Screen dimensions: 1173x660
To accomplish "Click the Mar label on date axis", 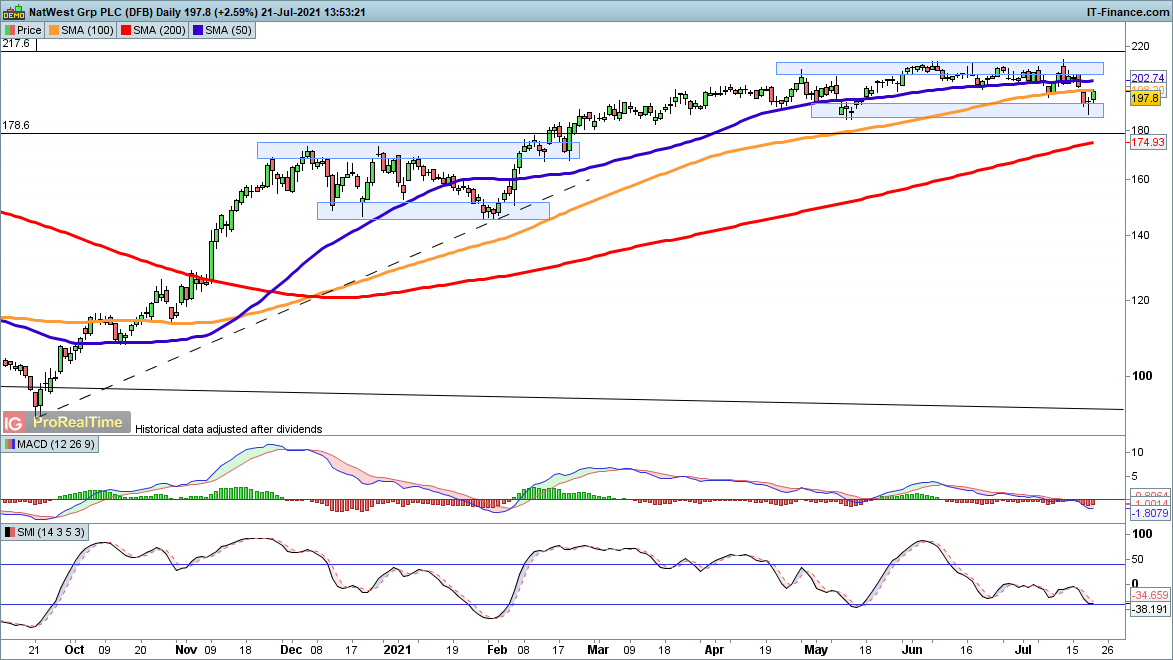I will [x=598, y=650].
